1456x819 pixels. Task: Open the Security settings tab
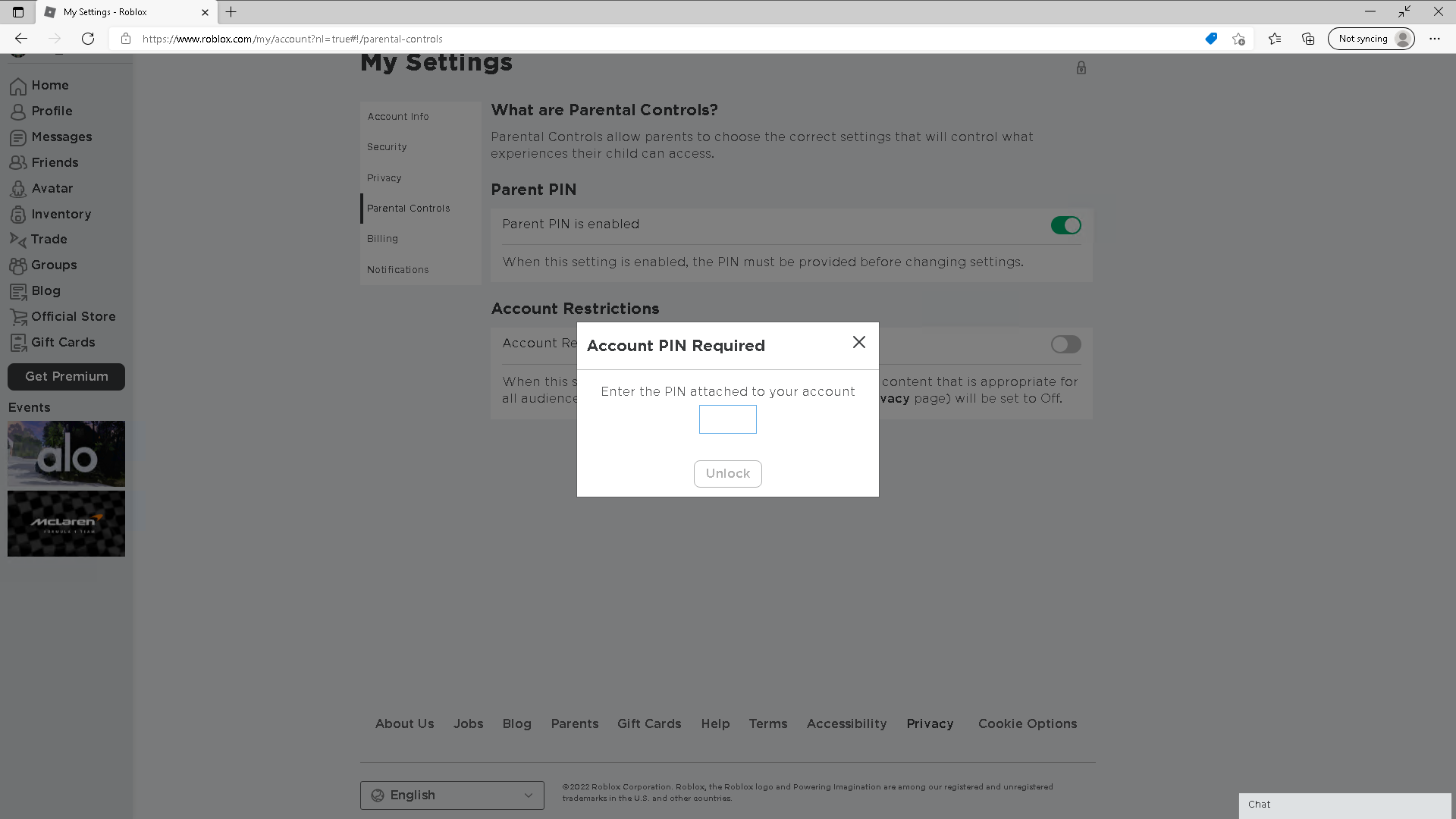pos(387,147)
